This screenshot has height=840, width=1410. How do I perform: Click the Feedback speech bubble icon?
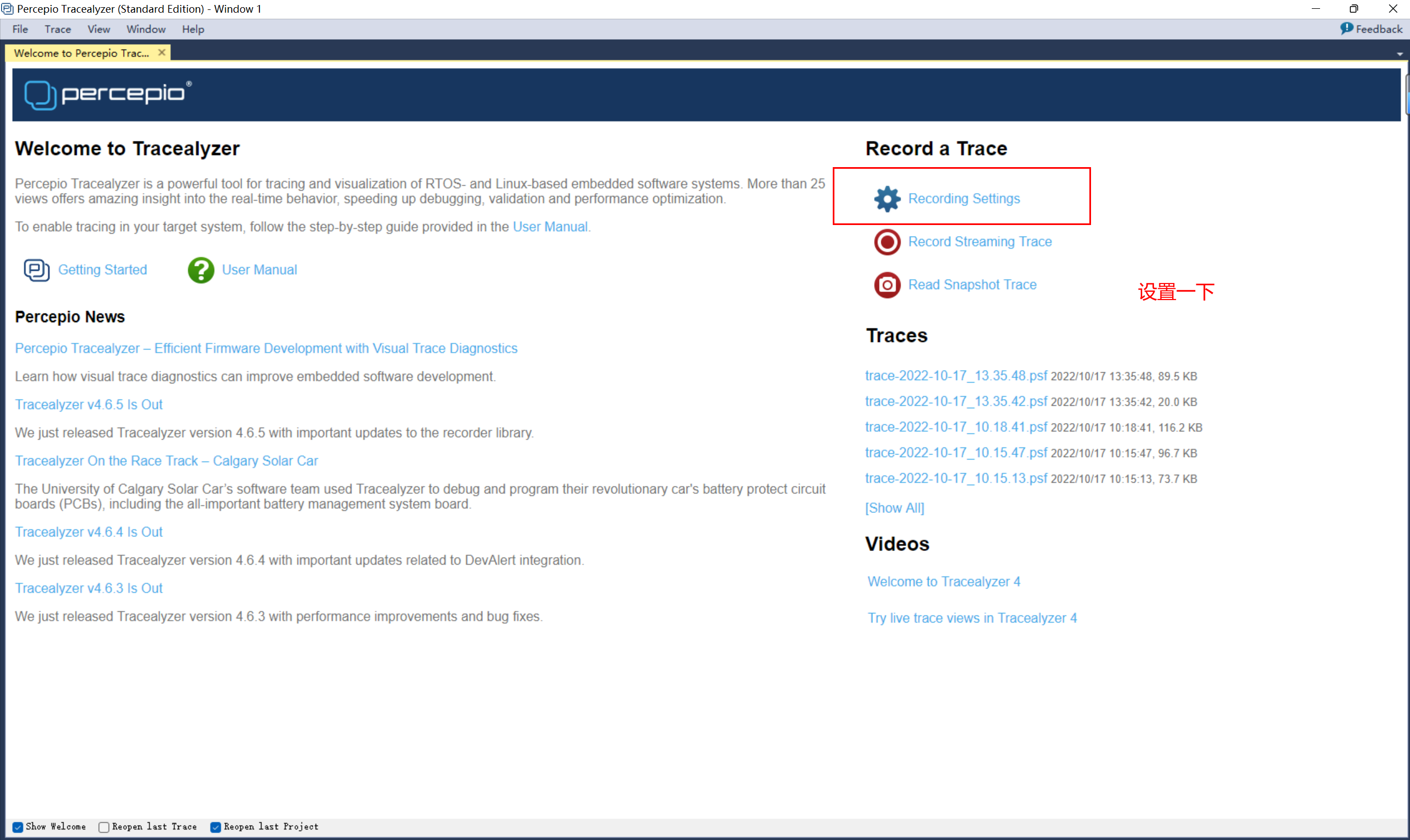tap(1346, 28)
